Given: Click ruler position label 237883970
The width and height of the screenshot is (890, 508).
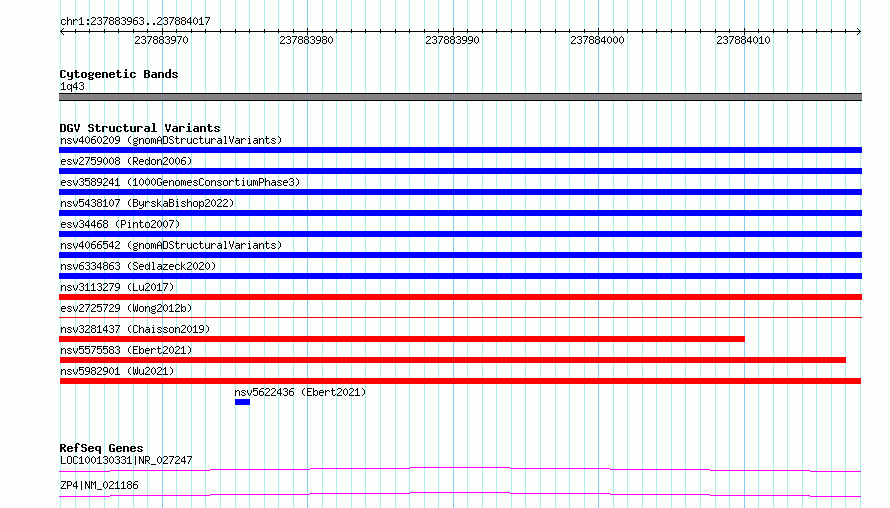Looking at the screenshot, I should 161,40.
